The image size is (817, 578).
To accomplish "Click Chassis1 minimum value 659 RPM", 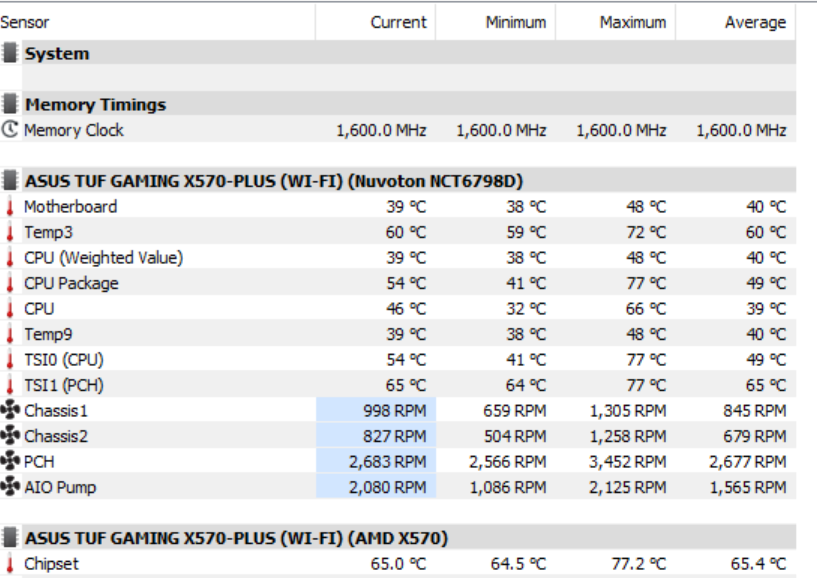I will point(514,411).
